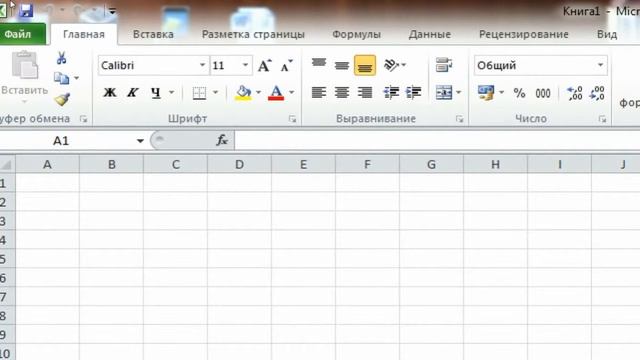Switch to Разметка страницы tab
640x360 pixels.
click(x=253, y=34)
